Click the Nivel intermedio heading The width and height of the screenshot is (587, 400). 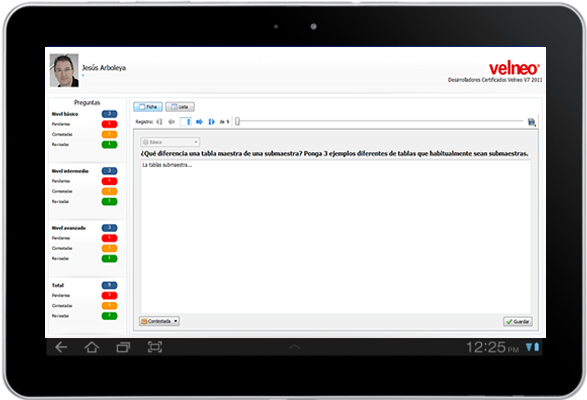70,171
